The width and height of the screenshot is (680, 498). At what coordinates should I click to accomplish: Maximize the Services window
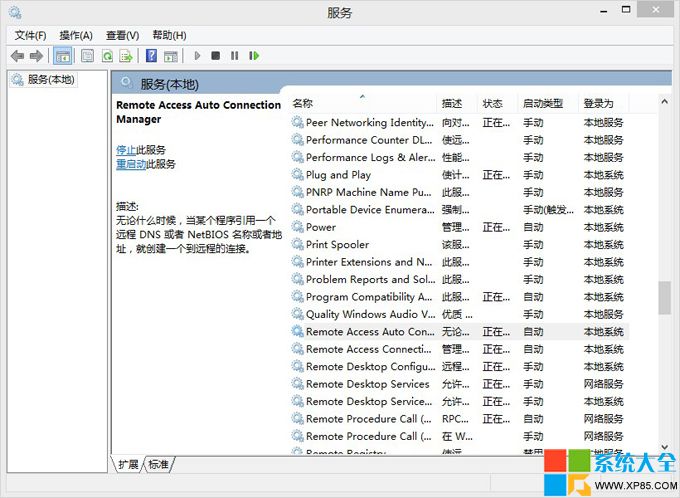pos(626,10)
